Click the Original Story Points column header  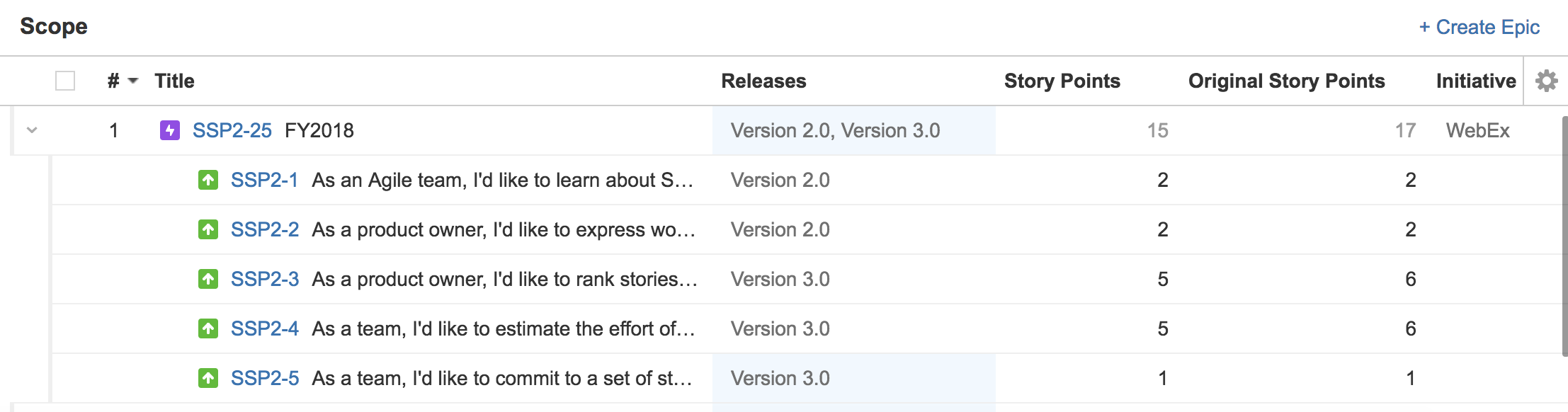click(1286, 81)
